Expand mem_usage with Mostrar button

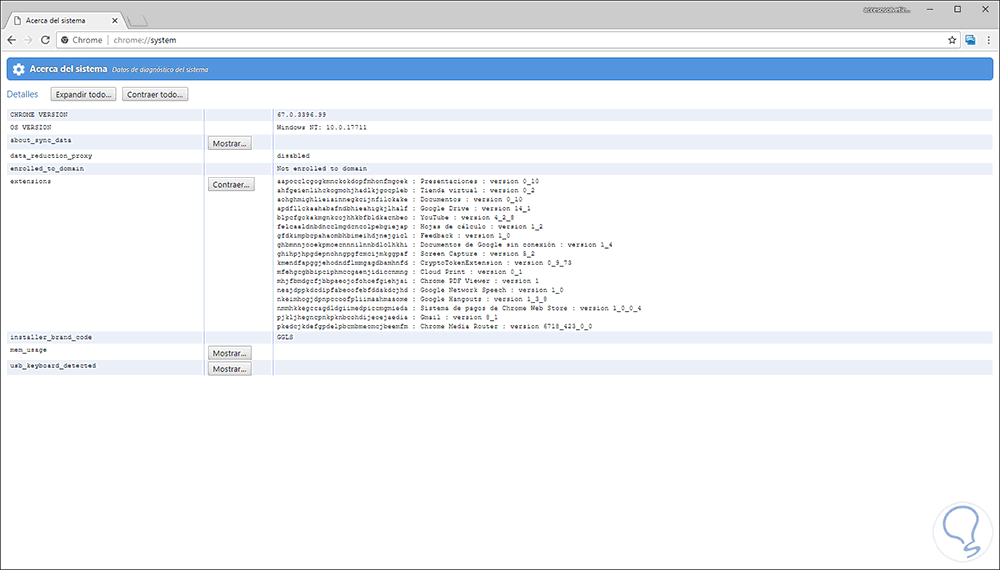click(230, 353)
